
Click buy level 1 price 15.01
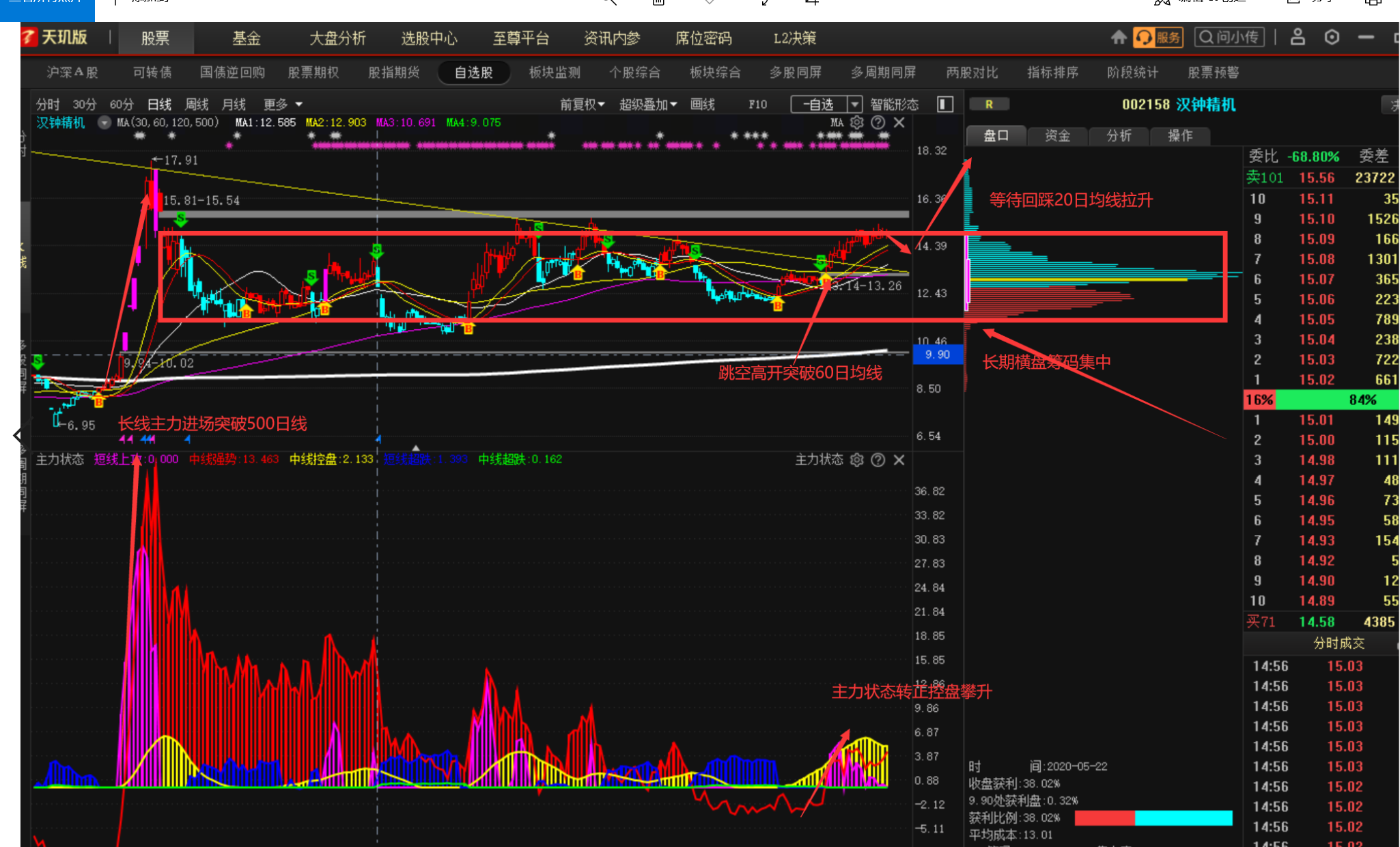1316,420
